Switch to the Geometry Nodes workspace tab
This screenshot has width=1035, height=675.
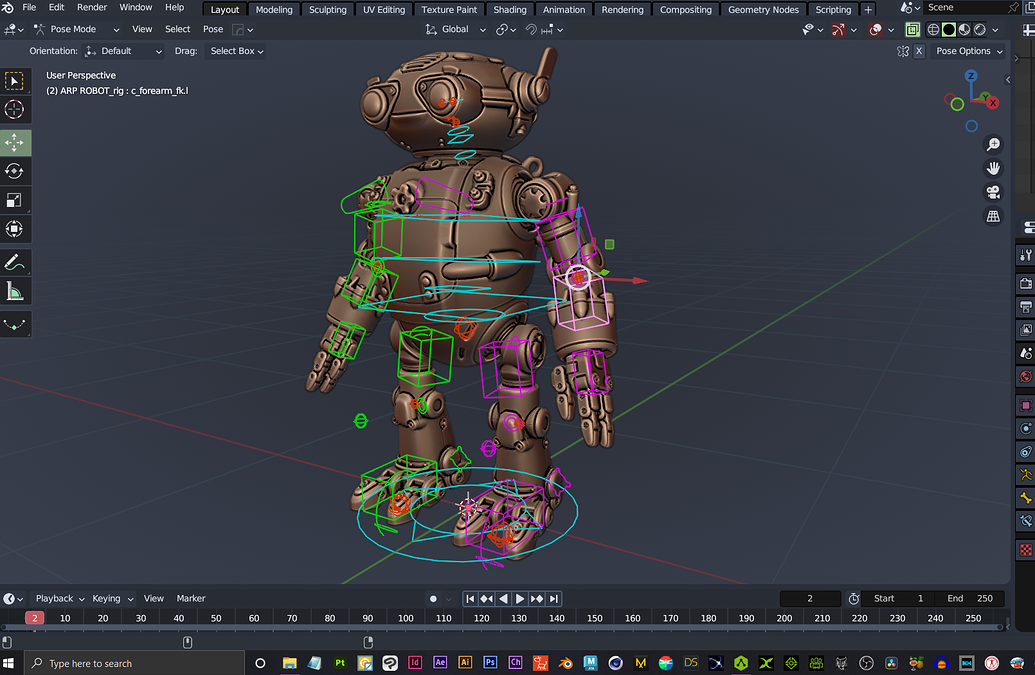pyautogui.click(x=763, y=10)
